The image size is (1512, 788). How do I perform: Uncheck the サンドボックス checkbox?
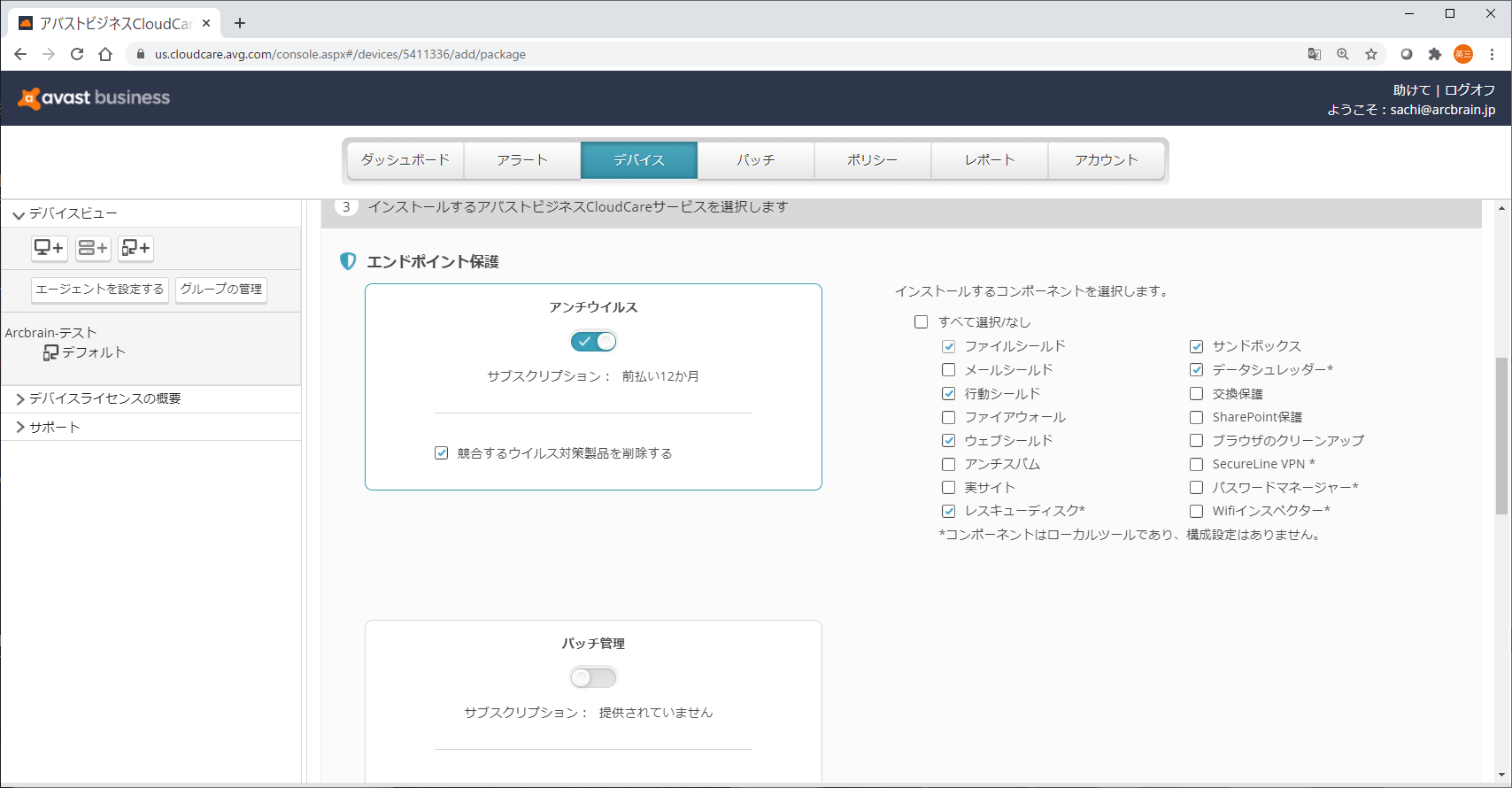pos(1197,346)
